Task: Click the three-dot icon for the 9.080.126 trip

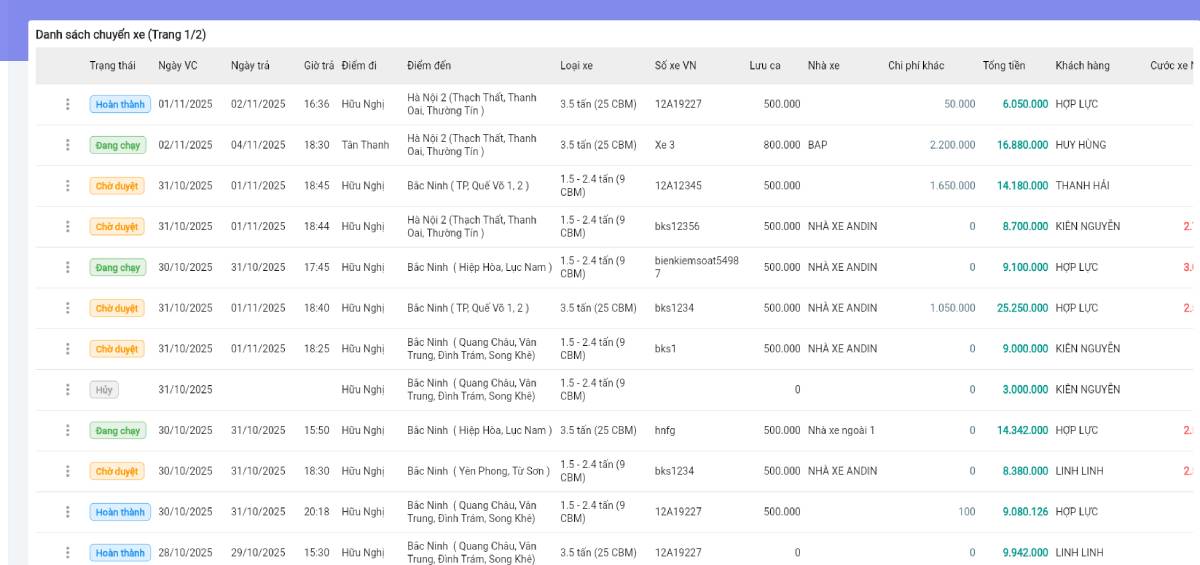Action: 68,512
